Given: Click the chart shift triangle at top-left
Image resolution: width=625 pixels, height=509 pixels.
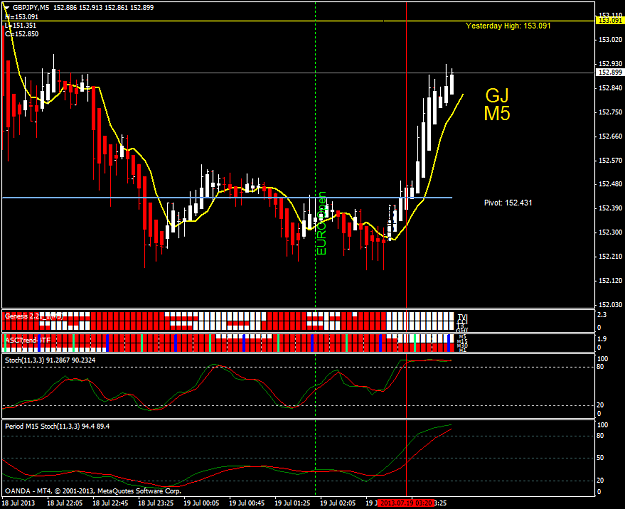Looking at the screenshot, I should coord(6,7).
